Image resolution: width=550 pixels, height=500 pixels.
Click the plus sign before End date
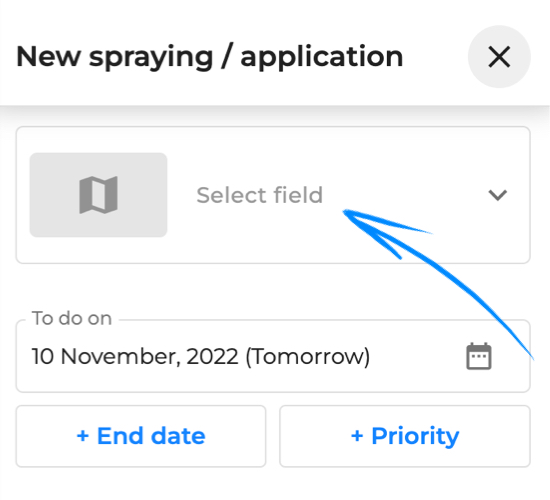pos(83,436)
